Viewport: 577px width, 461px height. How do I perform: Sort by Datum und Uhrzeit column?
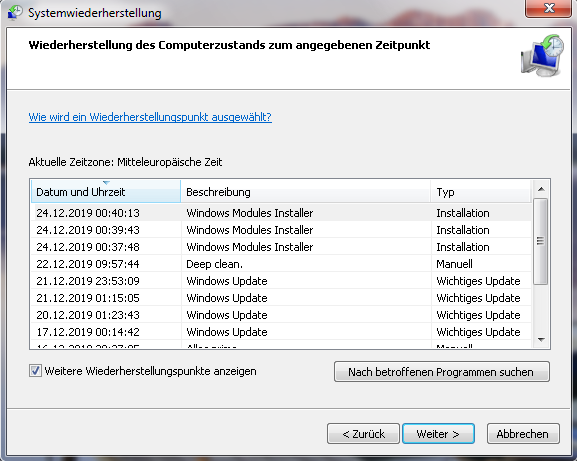tap(106, 191)
